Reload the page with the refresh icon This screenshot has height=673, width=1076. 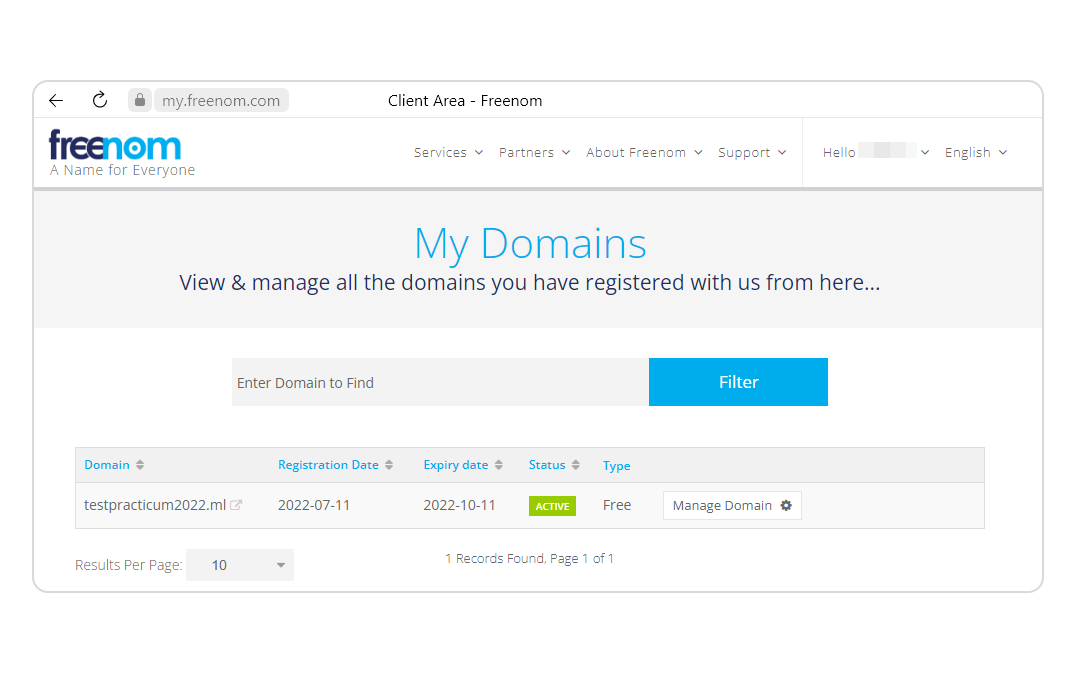[100, 100]
